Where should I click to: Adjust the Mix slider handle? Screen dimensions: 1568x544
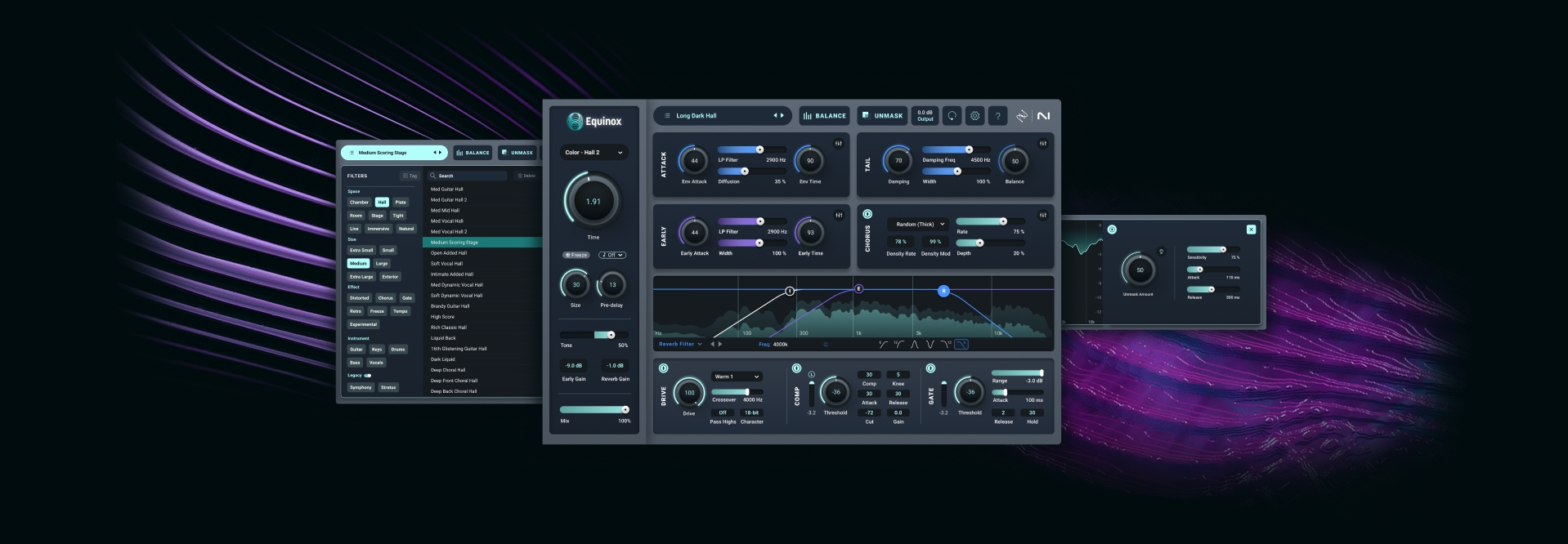click(625, 410)
